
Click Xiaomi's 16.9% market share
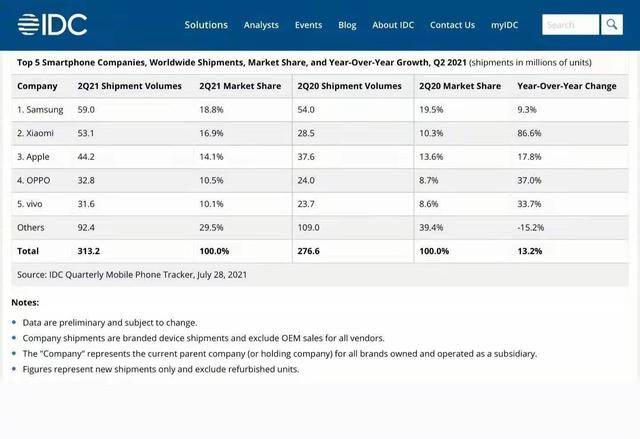point(211,133)
